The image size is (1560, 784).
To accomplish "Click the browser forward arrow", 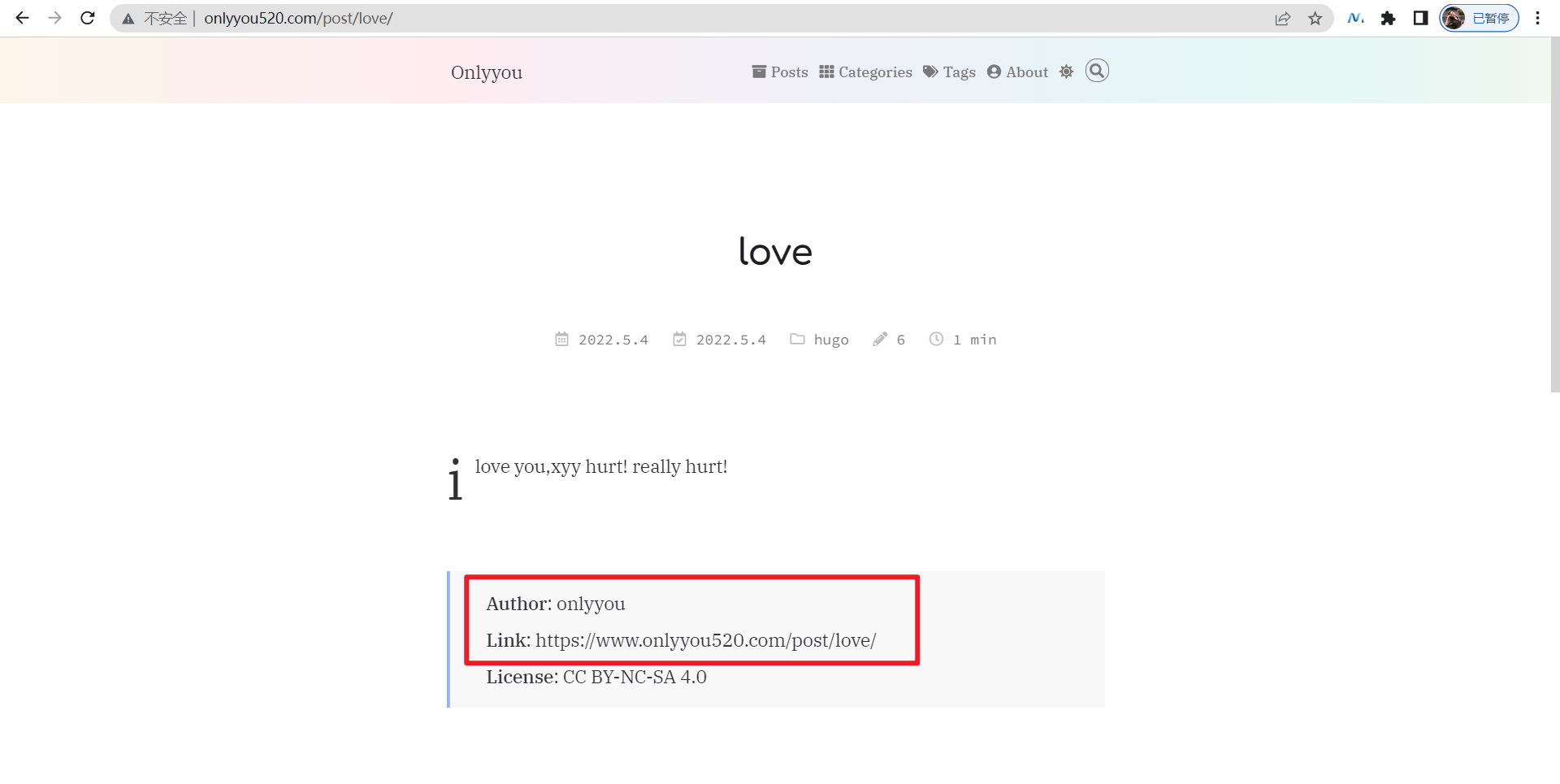I will pyautogui.click(x=54, y=18).
